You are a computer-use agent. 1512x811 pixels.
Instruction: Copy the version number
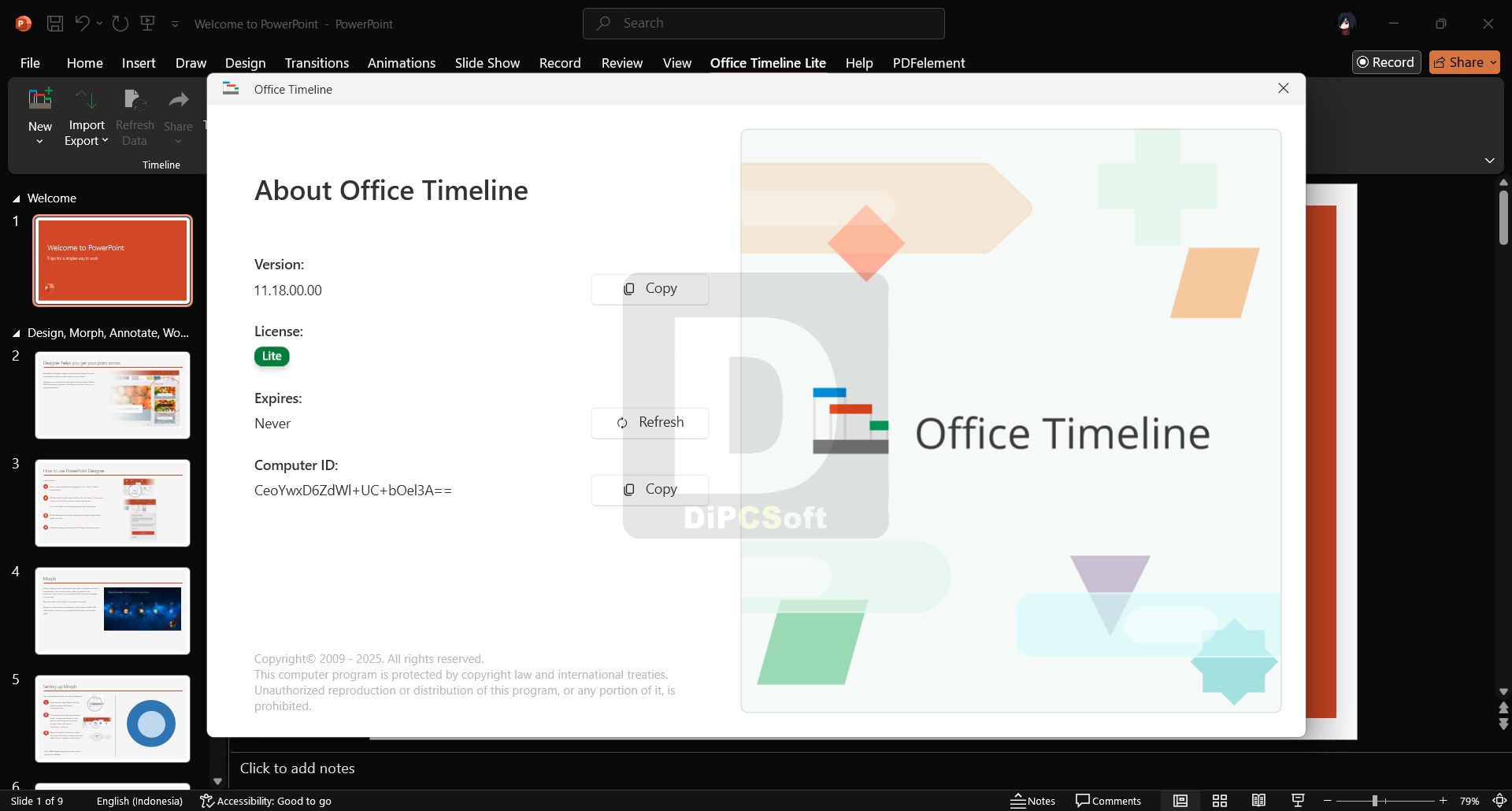pyautogui.click(x=650, y=289)
